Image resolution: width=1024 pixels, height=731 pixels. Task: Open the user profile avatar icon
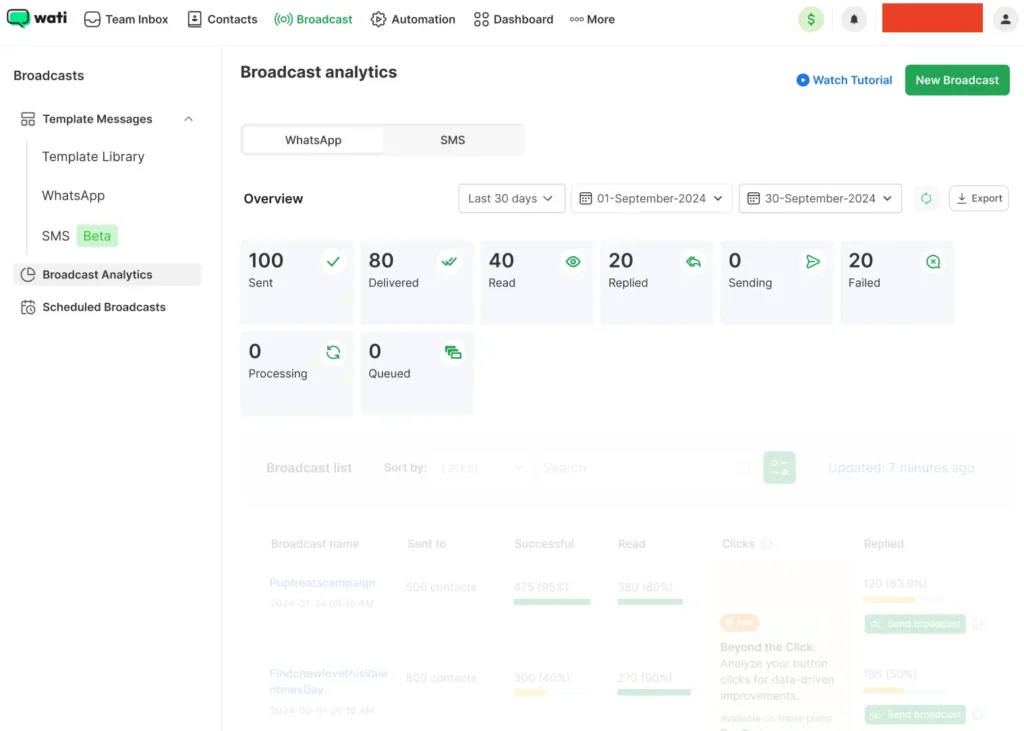tap(1005, 19)
